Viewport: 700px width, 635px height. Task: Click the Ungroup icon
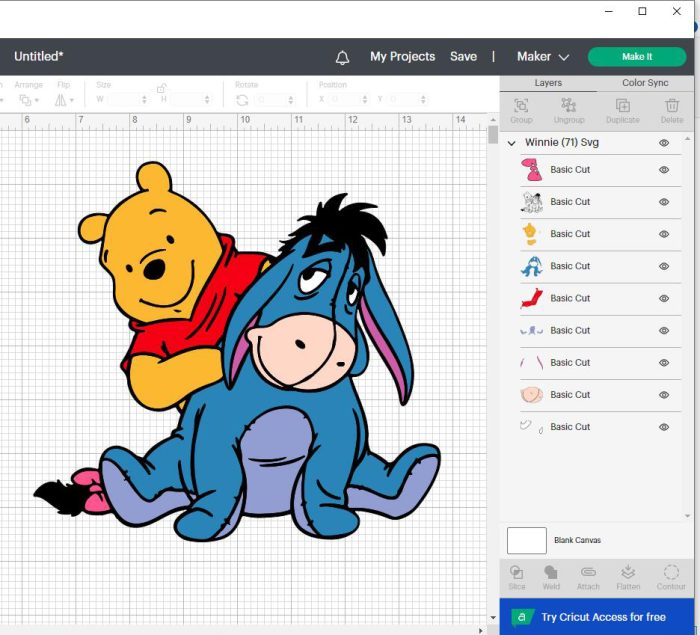pos(568,105)
